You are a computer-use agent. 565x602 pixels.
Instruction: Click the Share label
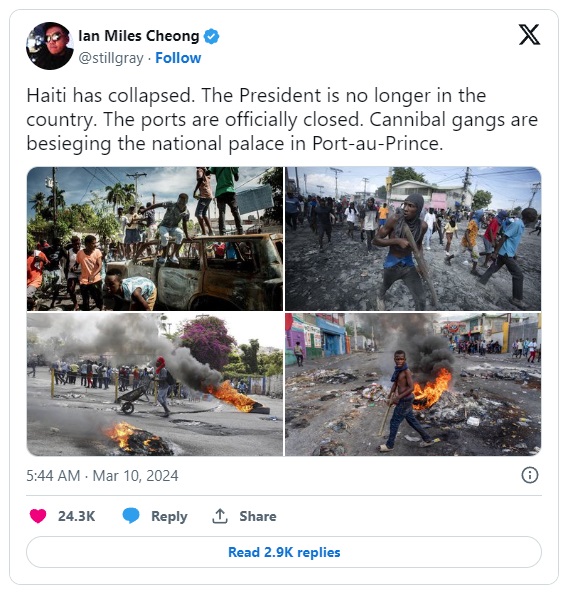point(258,516)
